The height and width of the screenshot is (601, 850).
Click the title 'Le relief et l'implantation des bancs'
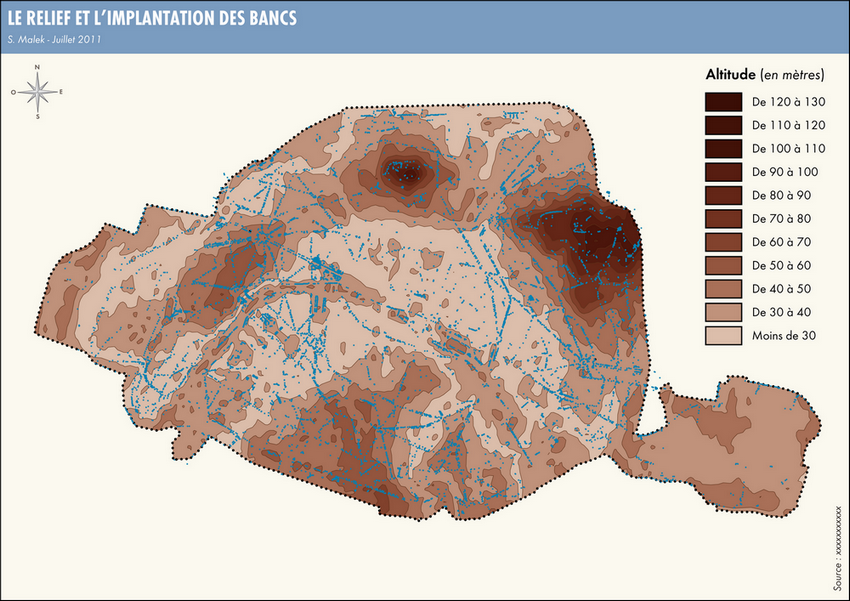152,19
